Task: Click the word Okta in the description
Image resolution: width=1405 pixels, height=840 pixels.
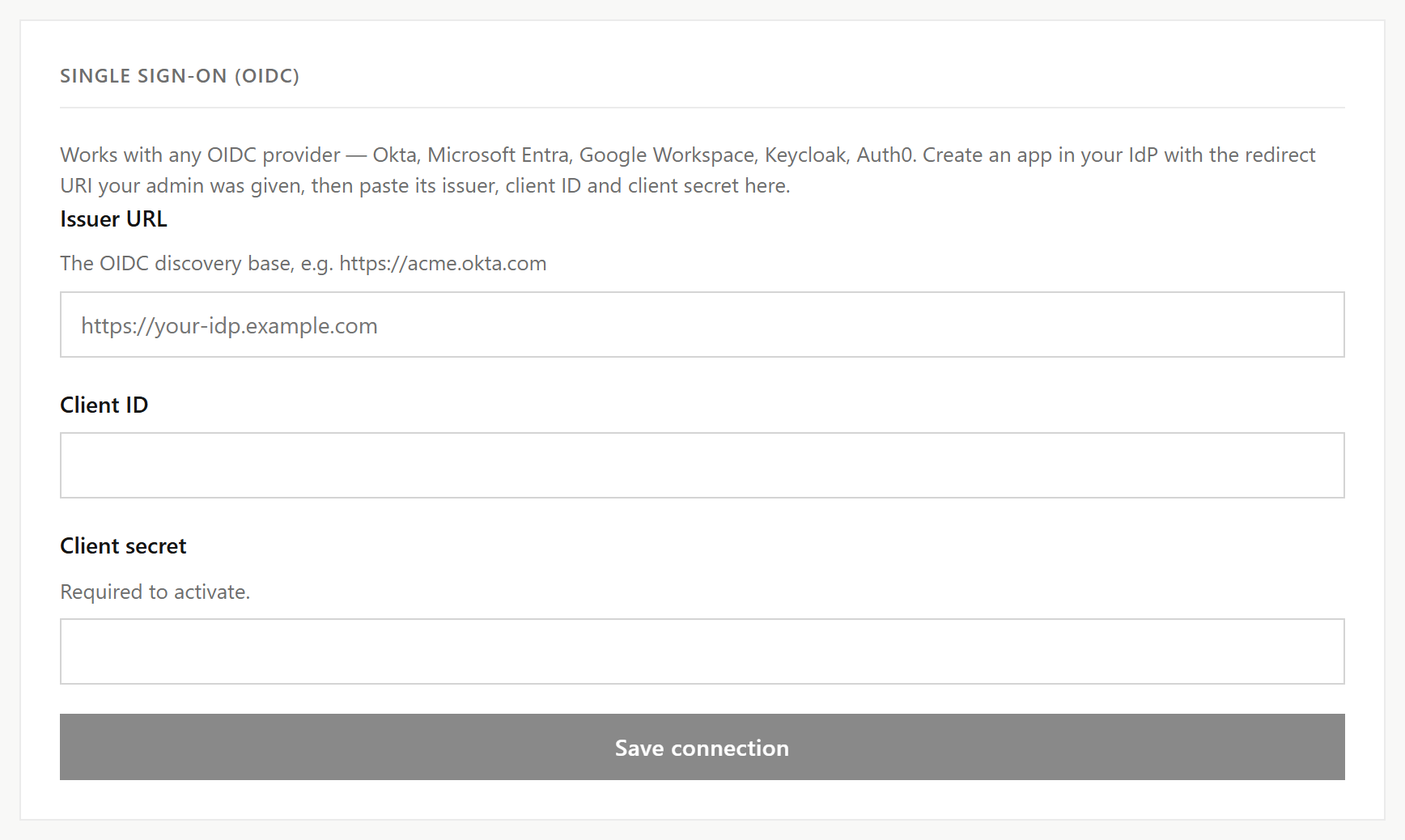Action: click(396, 155)
